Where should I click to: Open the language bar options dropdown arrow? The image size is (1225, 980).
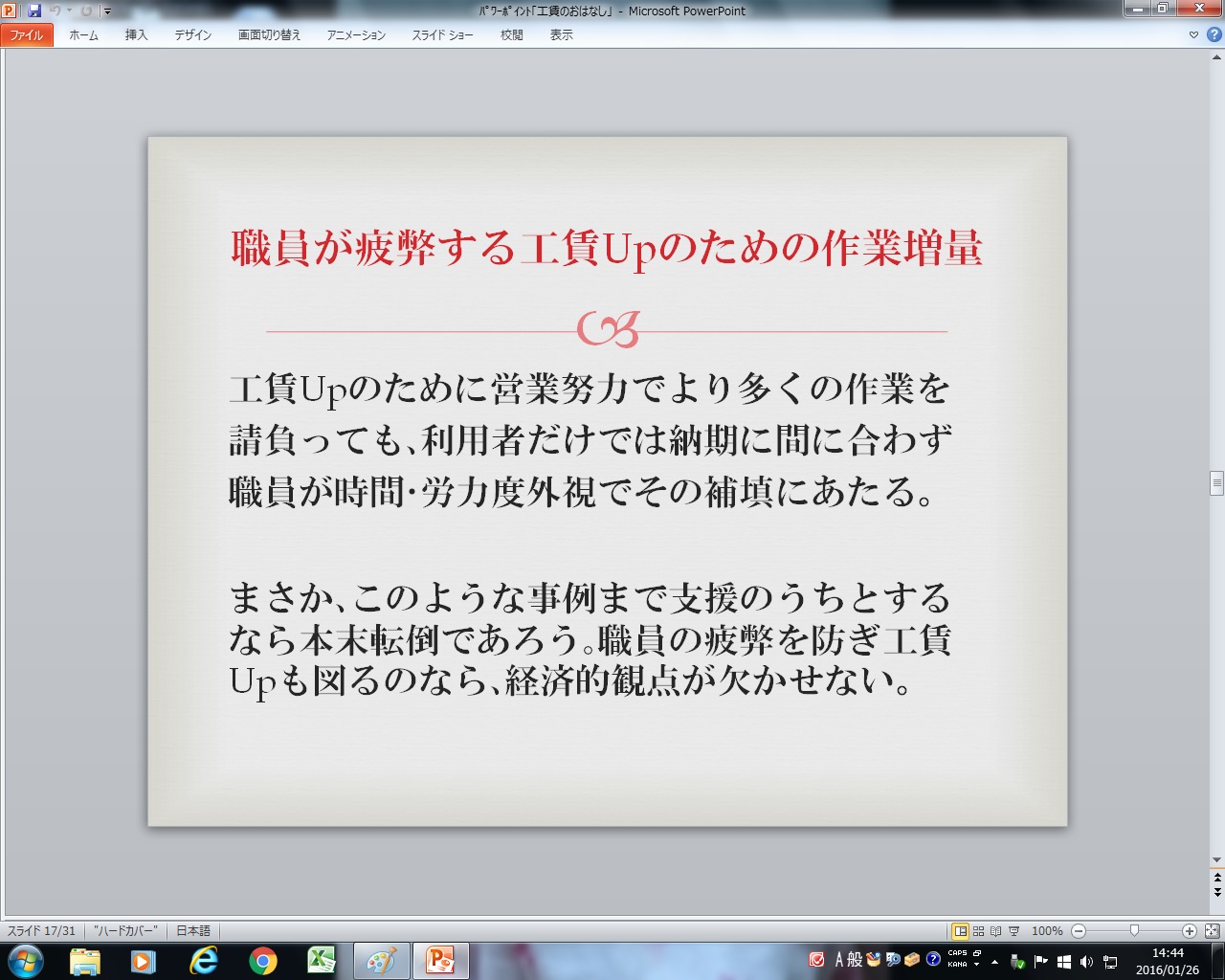pos(977,965)
